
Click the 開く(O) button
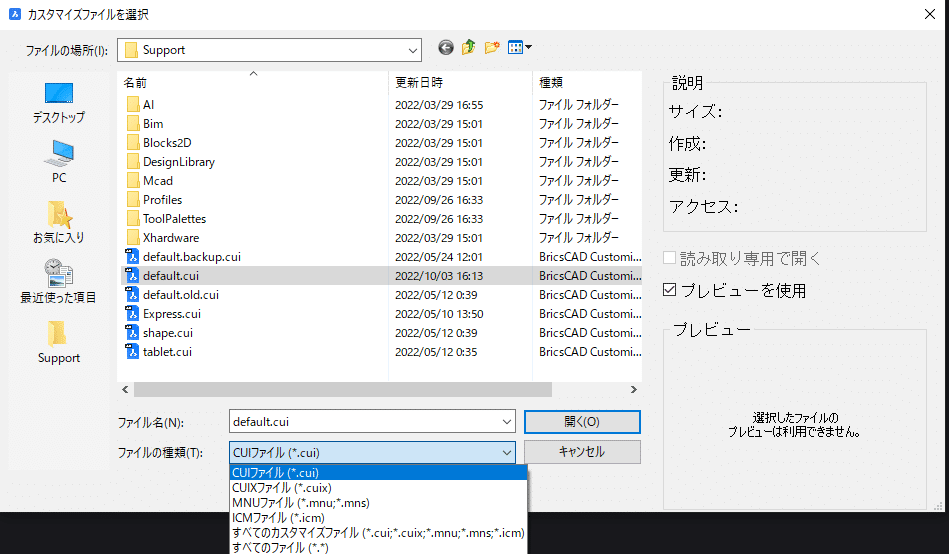point(582,422)
